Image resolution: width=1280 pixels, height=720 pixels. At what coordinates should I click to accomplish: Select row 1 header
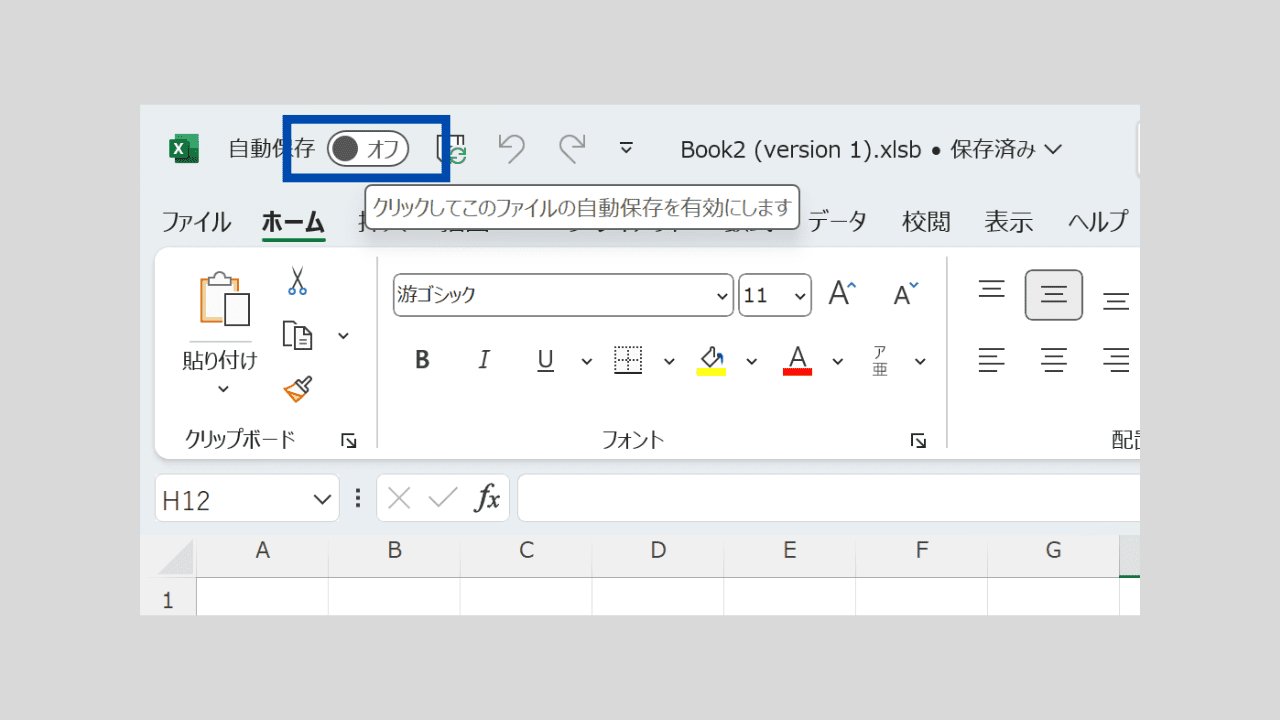tap(168, 599)
